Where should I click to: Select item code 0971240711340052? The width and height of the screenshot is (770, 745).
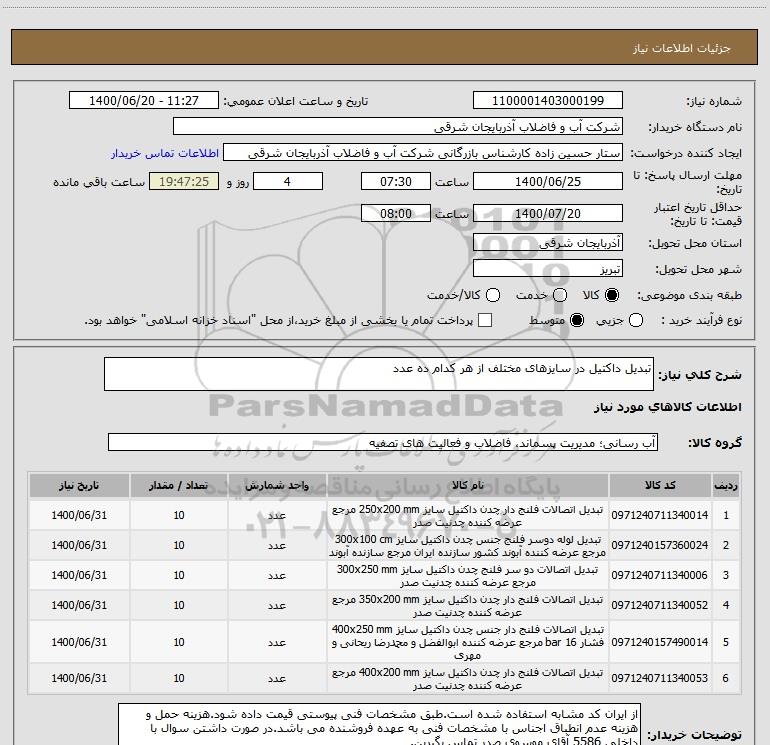[x=660, y=605]
